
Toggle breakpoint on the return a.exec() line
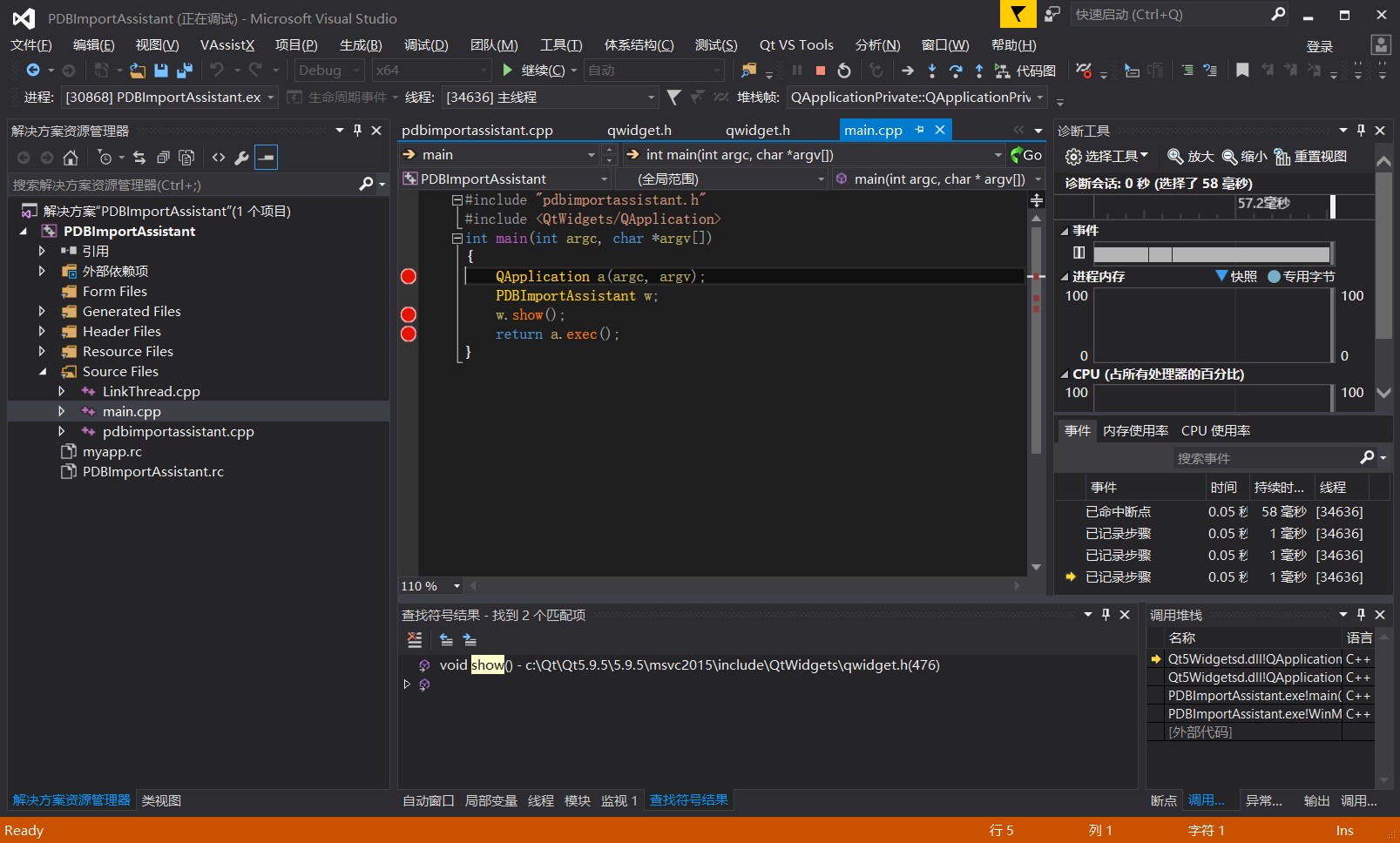(409, 334)
